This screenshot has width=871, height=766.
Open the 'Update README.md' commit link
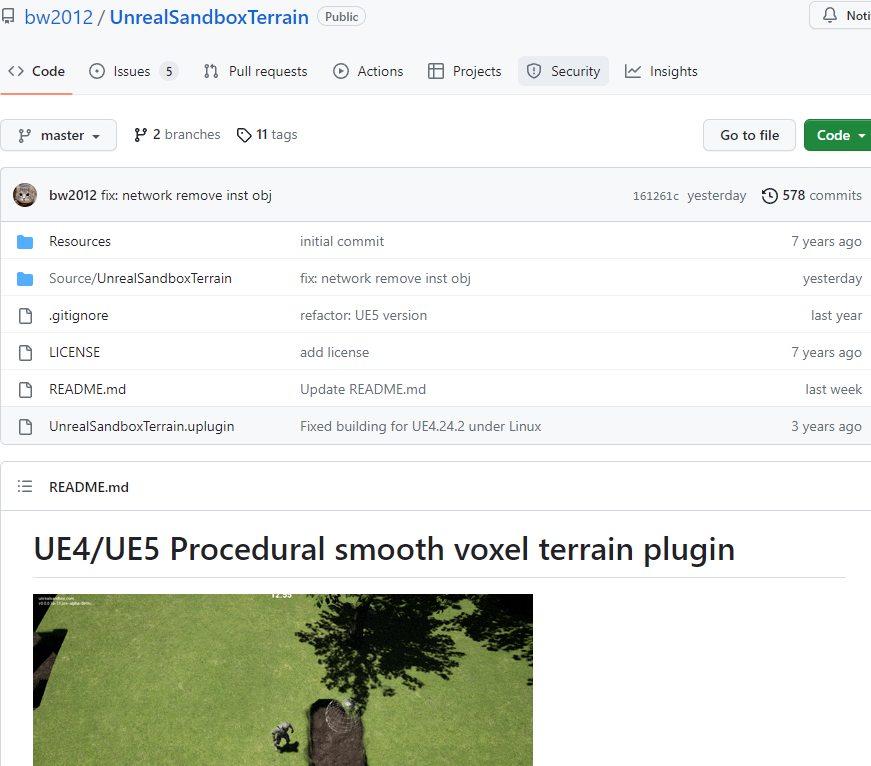(363, 389)
